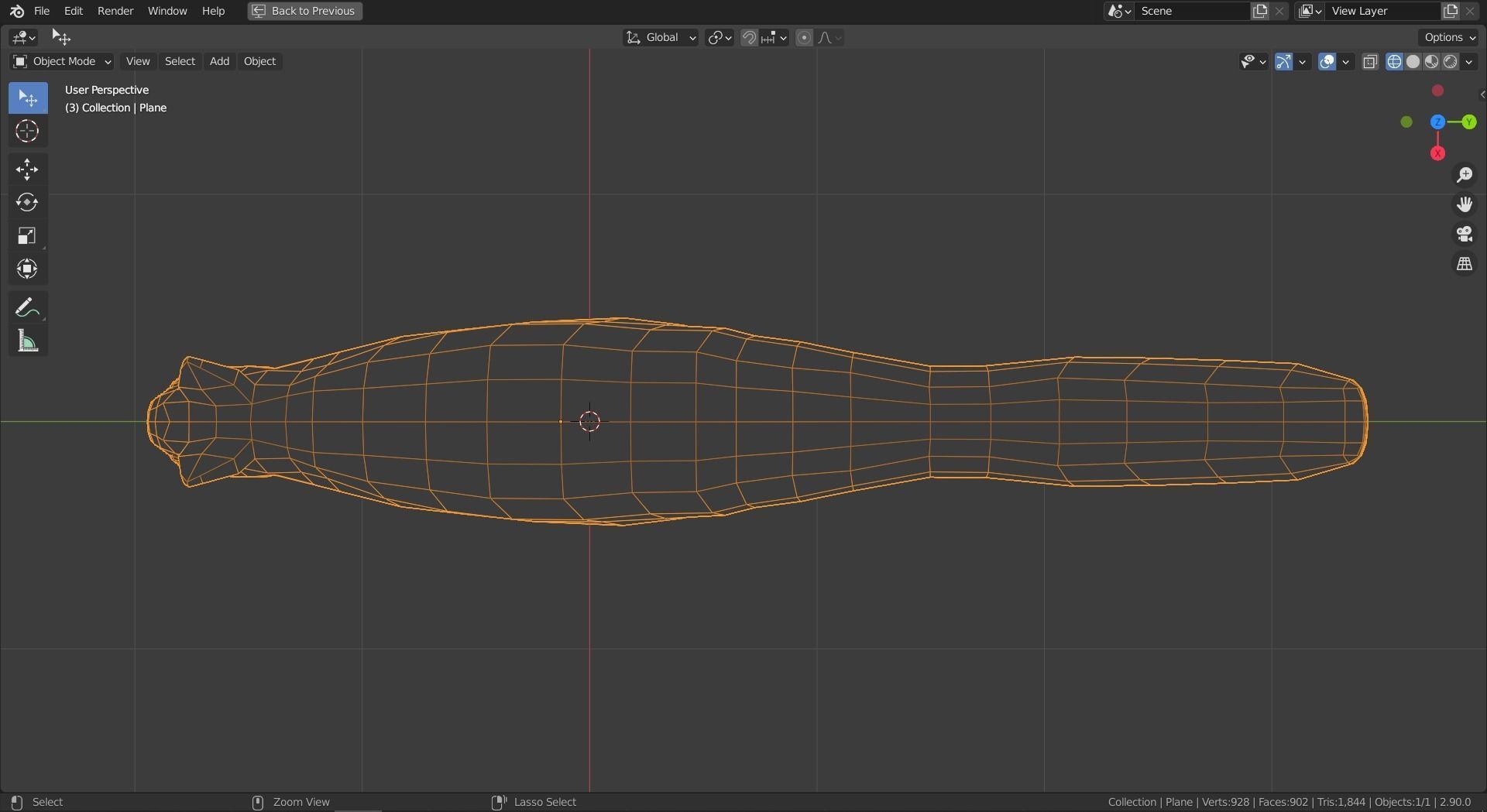The height and width of the screenshot is (812, 1487).
Task: Click the Back to Previous button
Action: pyautogui.click(x=305, y=11)
